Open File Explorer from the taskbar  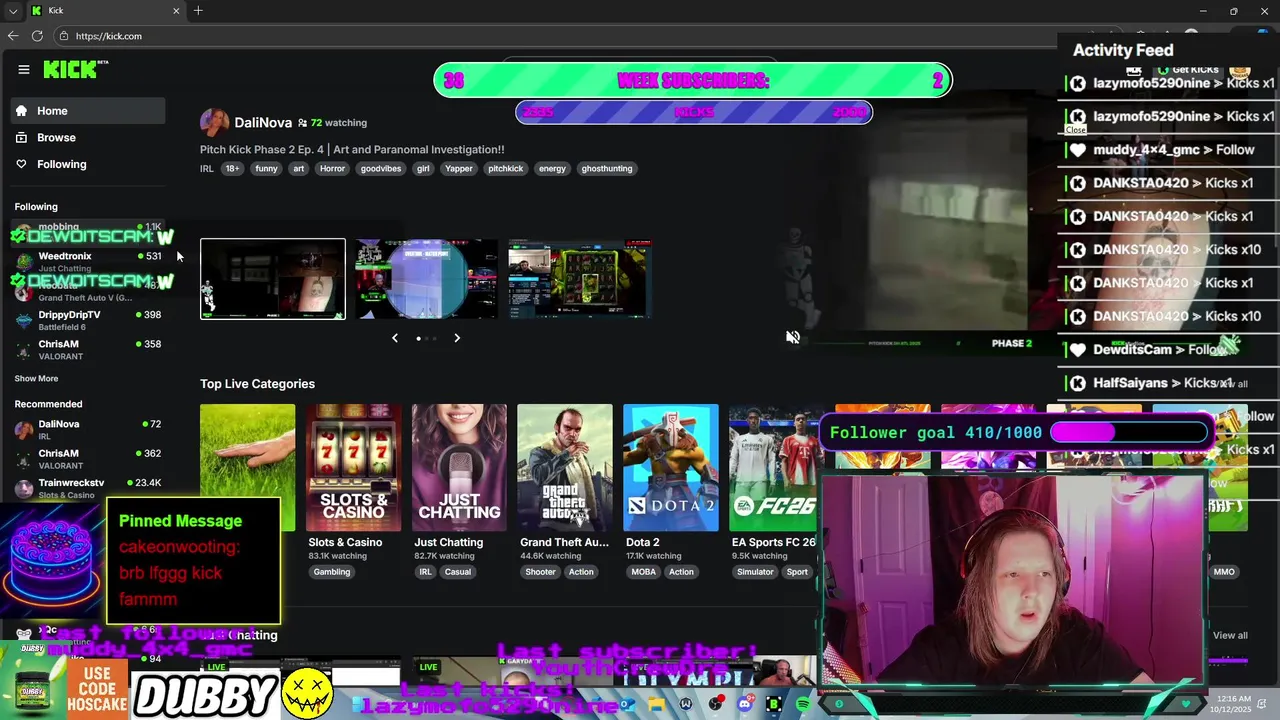[656, 705]
